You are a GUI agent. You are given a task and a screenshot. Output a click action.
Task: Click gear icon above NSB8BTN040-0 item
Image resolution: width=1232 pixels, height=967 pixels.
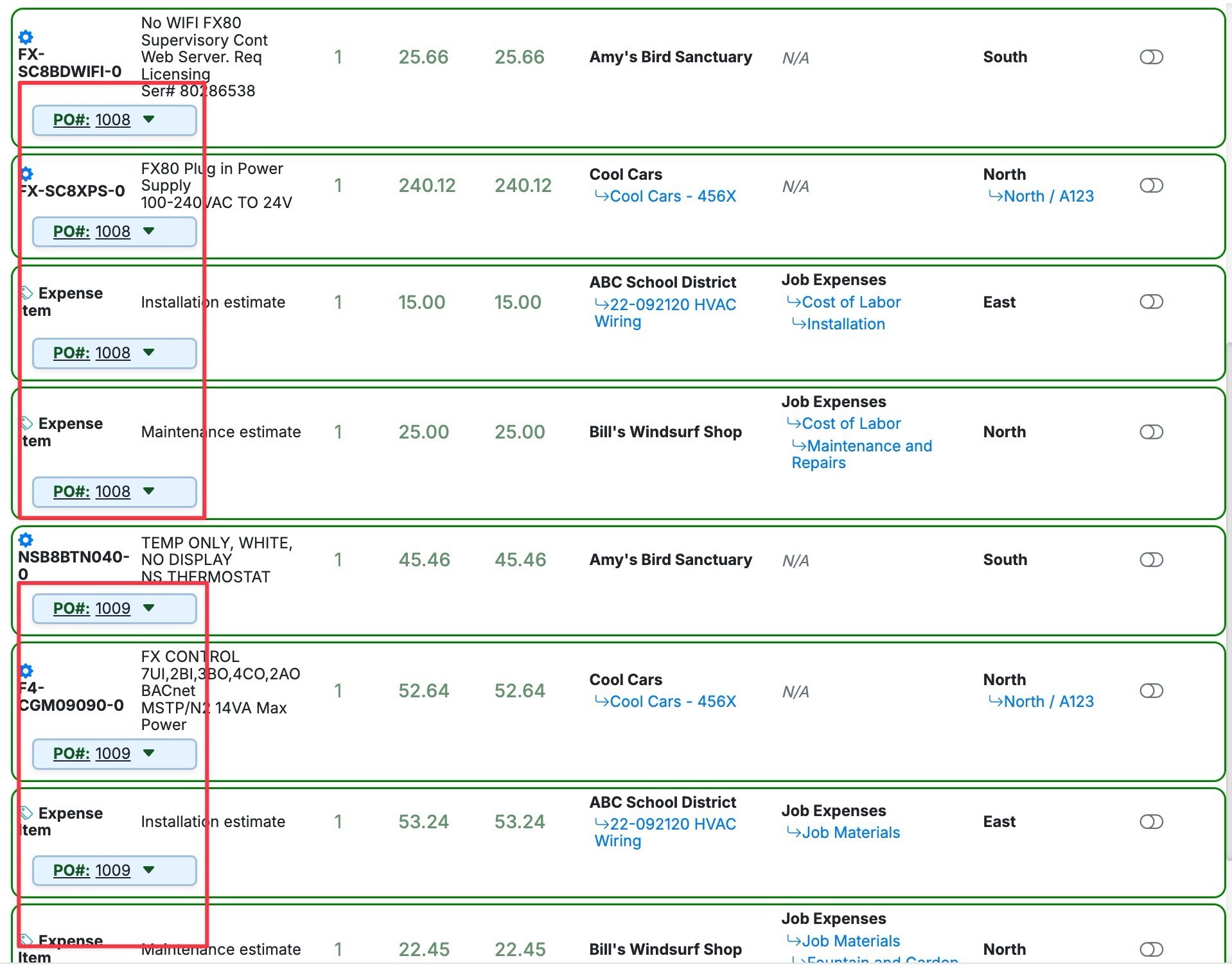[26, 539]
